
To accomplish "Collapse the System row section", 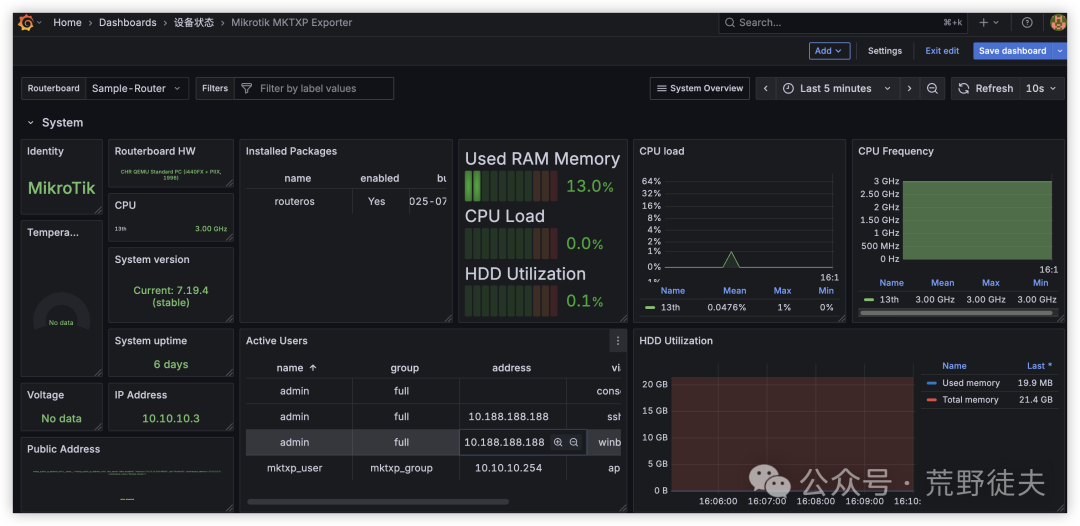I will click(31, 123).
